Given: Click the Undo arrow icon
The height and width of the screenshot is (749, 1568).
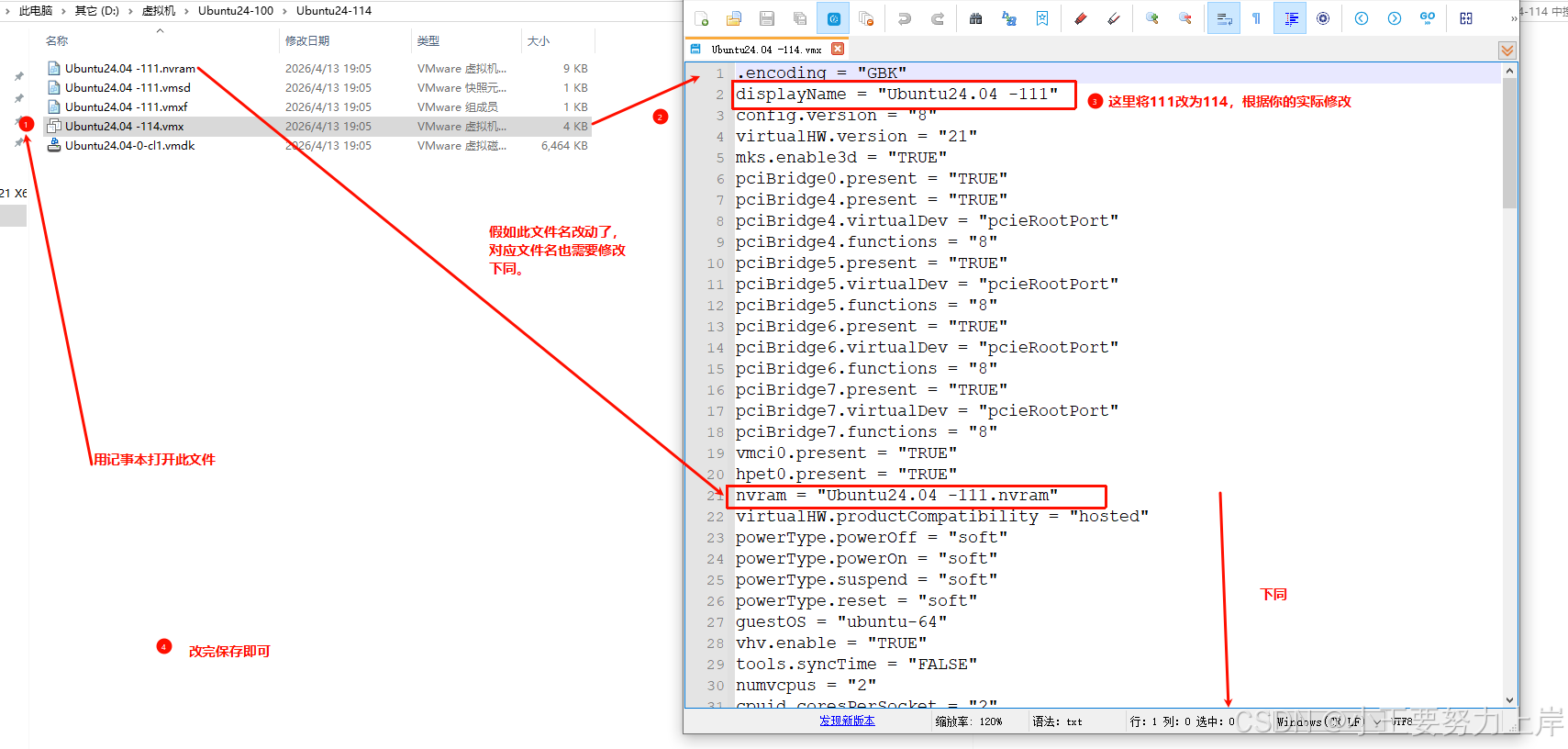Looking at the screenshot, I should point(905,18).
